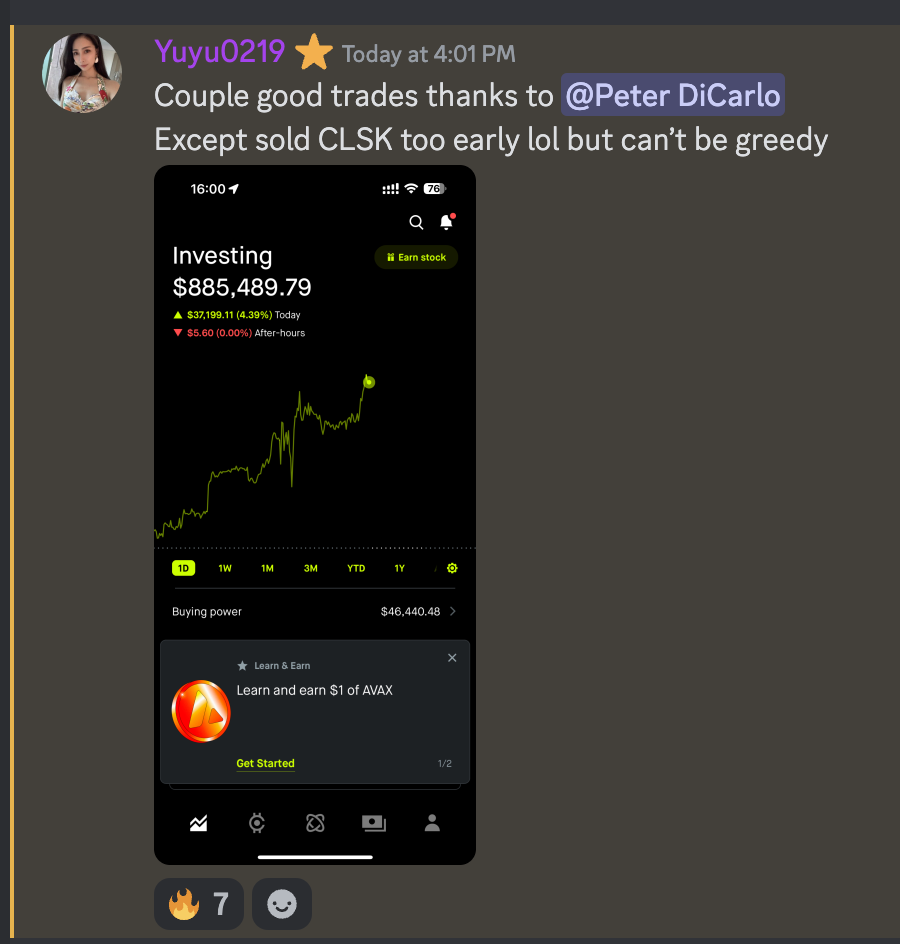Click the @Peter DiCarlo mention
900x944 pixels.
(x=672, y=95)
